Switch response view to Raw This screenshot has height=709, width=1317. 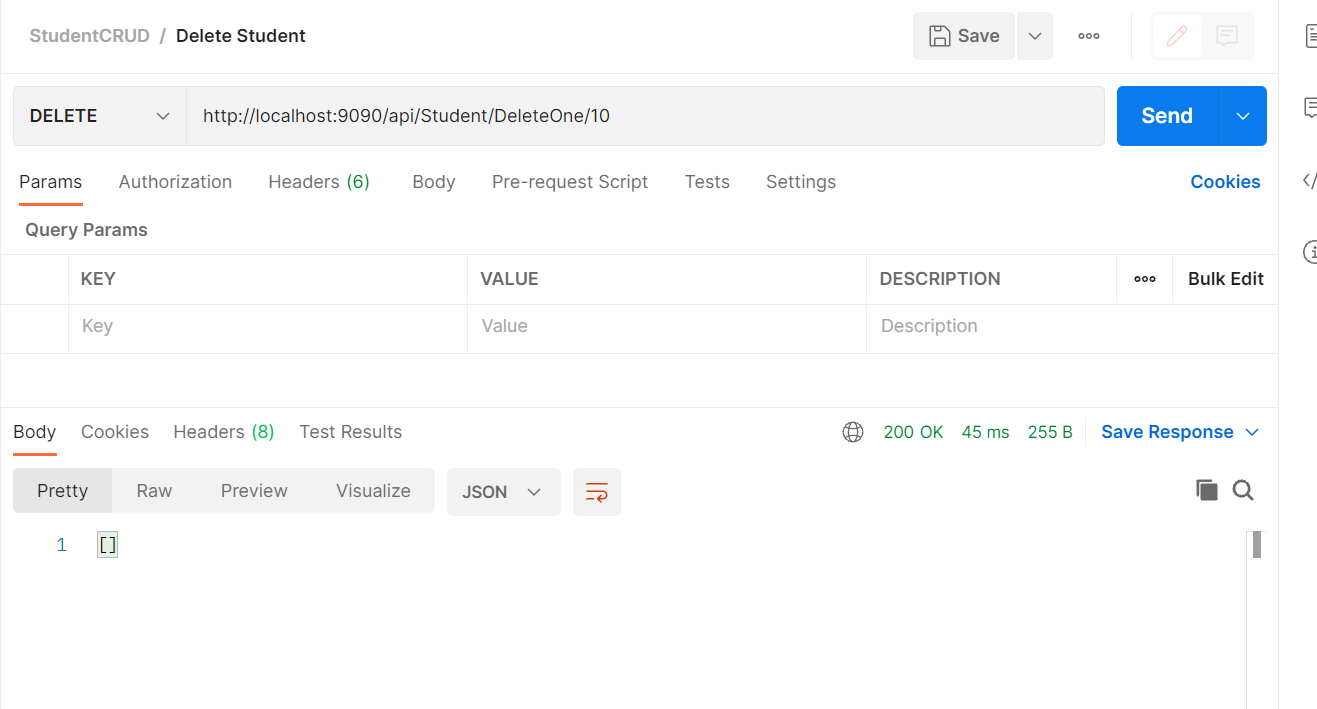(154, 490)
